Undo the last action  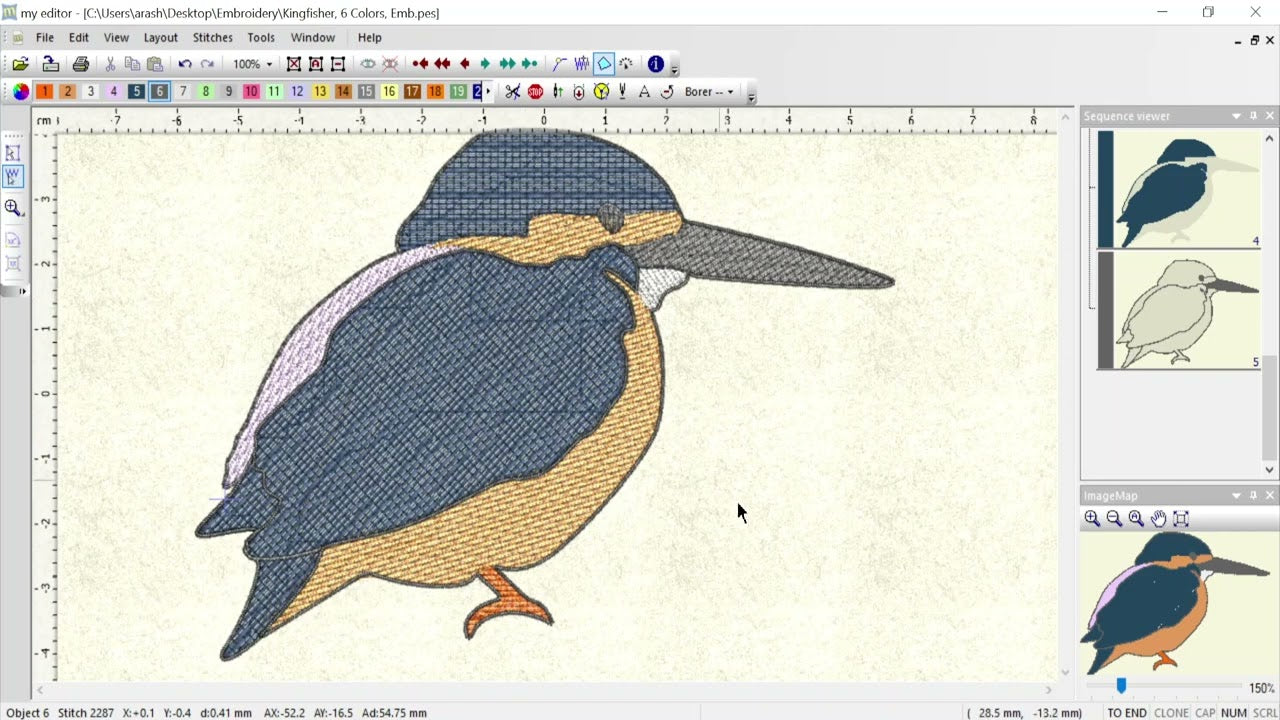[185, 63]
